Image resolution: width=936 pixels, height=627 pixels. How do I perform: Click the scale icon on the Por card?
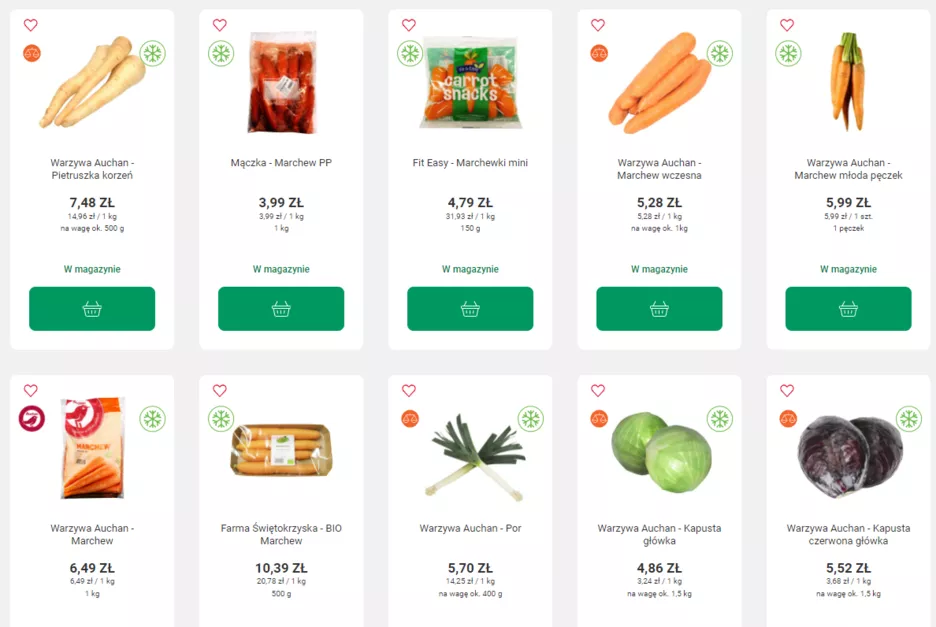tap(410, 419)
